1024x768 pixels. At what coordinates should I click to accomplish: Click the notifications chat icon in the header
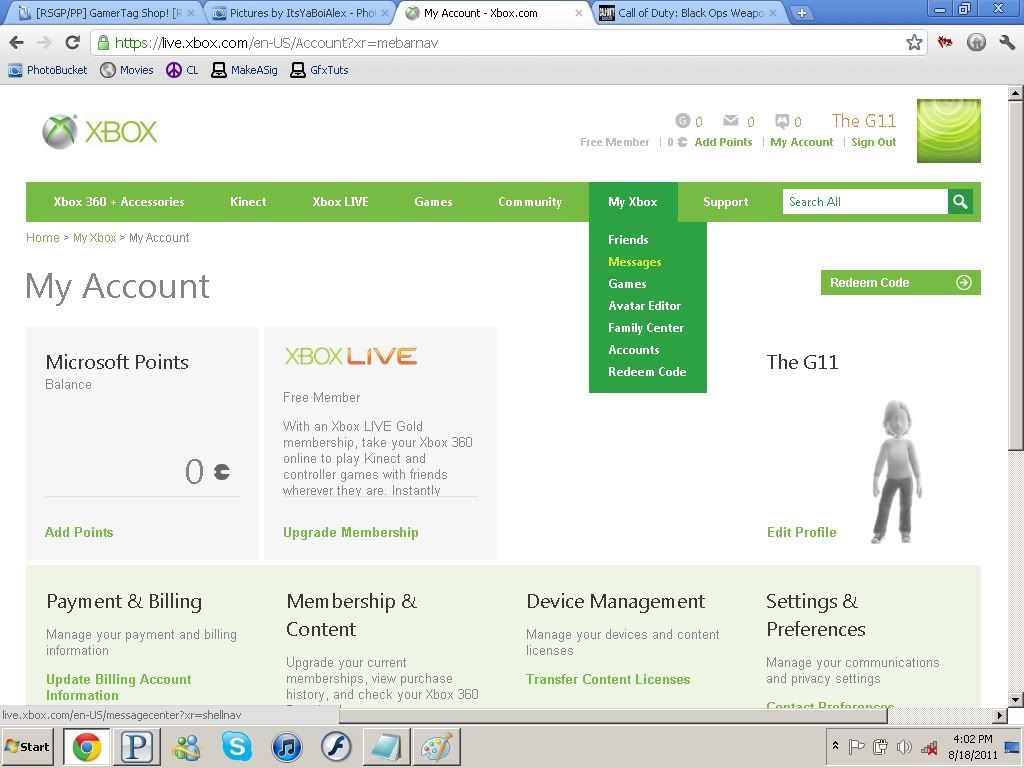pos(782,121)
